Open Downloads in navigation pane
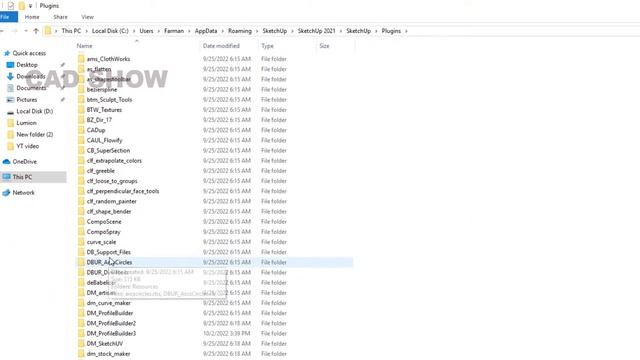This screenshot has width=640, height=360. [x=31, y=76]
